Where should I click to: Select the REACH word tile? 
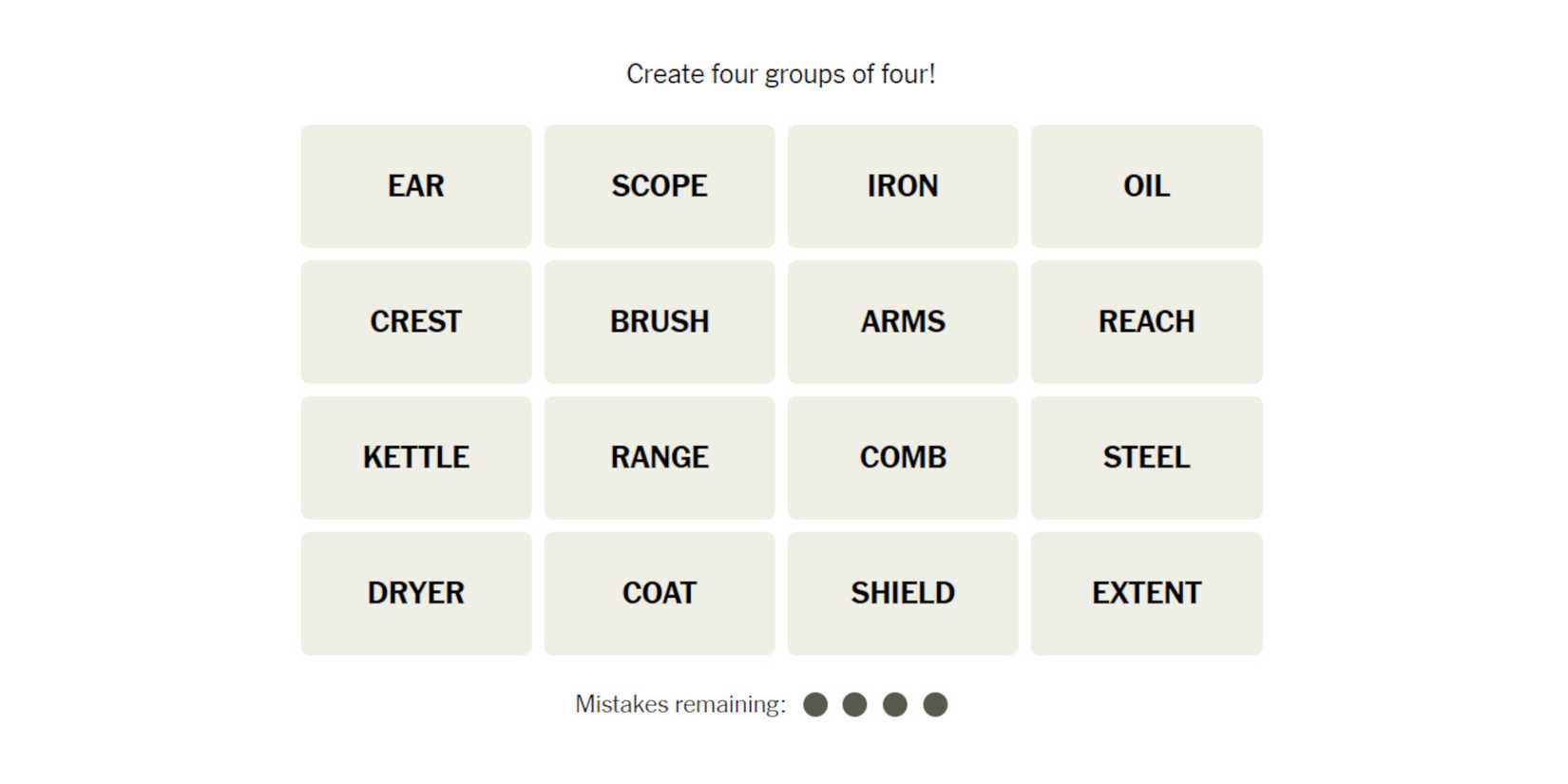[x=1146, y=322]
